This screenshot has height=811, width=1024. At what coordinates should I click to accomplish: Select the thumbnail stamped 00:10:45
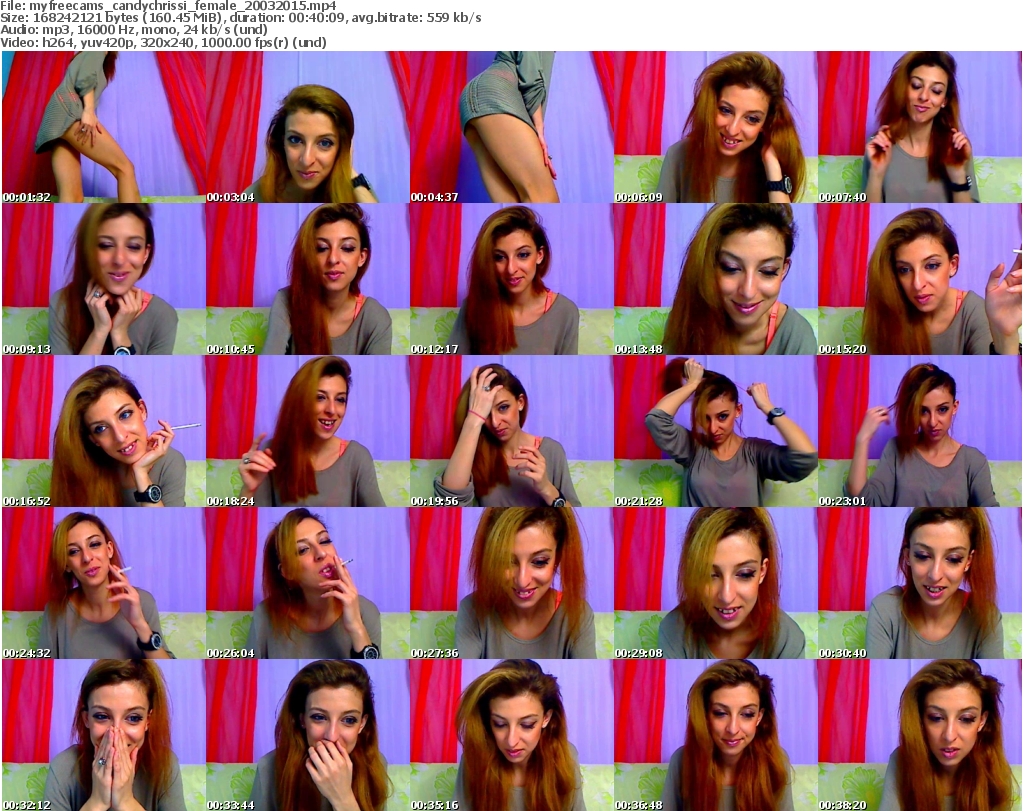coord(308,279)
